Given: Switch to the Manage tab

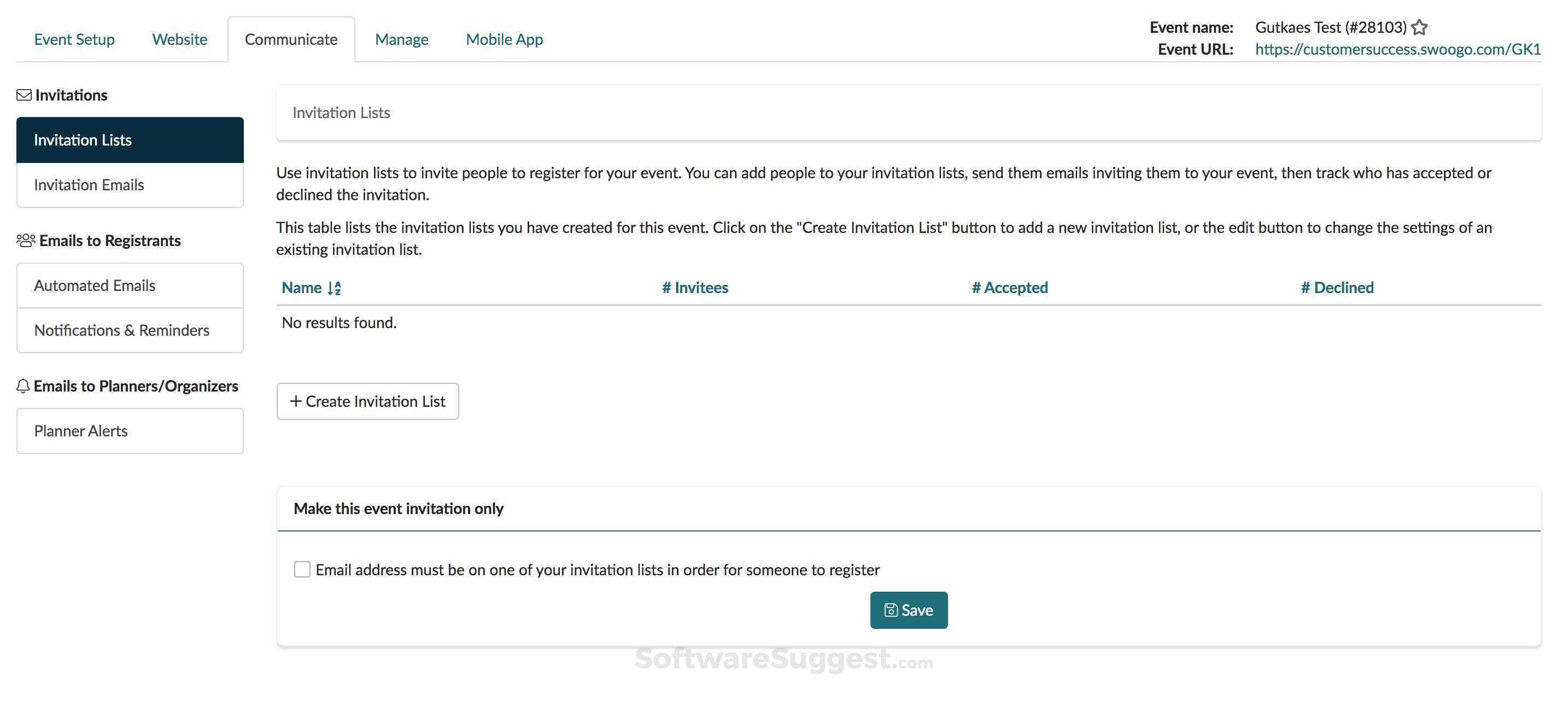Looking at the screenshot, I should tap(402, 38).
